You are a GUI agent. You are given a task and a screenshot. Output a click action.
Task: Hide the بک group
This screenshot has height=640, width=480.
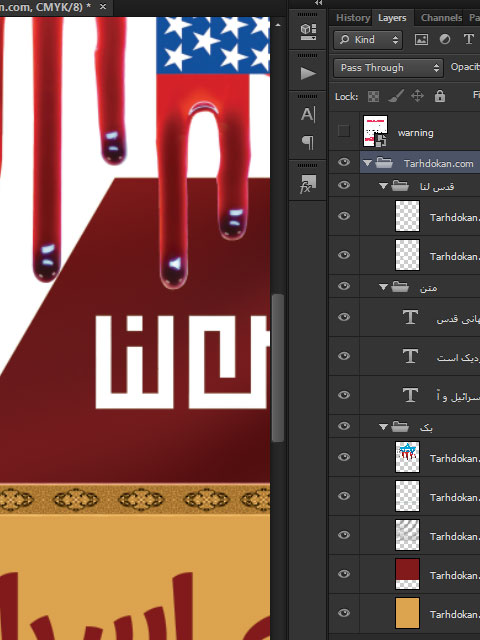[x=344, y=426]
